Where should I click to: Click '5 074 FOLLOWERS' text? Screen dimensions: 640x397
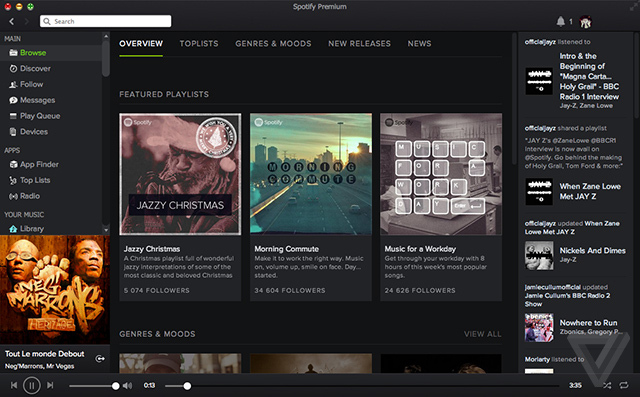156,291
